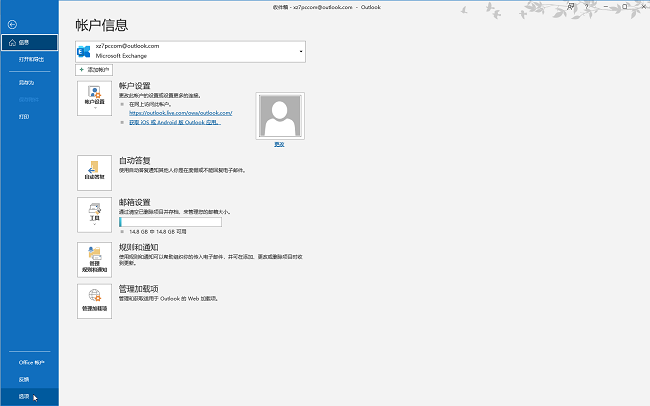650x406 pixels.
Task: Open 管理加载项 manage add-ins button
Action: (94, 300)
